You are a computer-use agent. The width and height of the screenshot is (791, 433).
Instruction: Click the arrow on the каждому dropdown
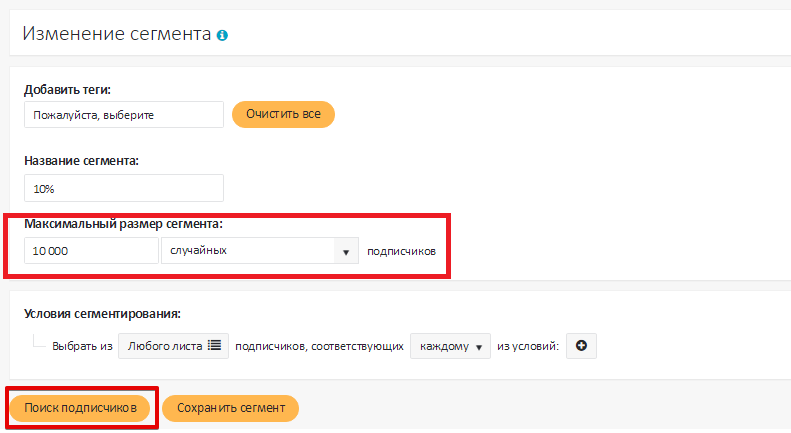pos(479,347)
